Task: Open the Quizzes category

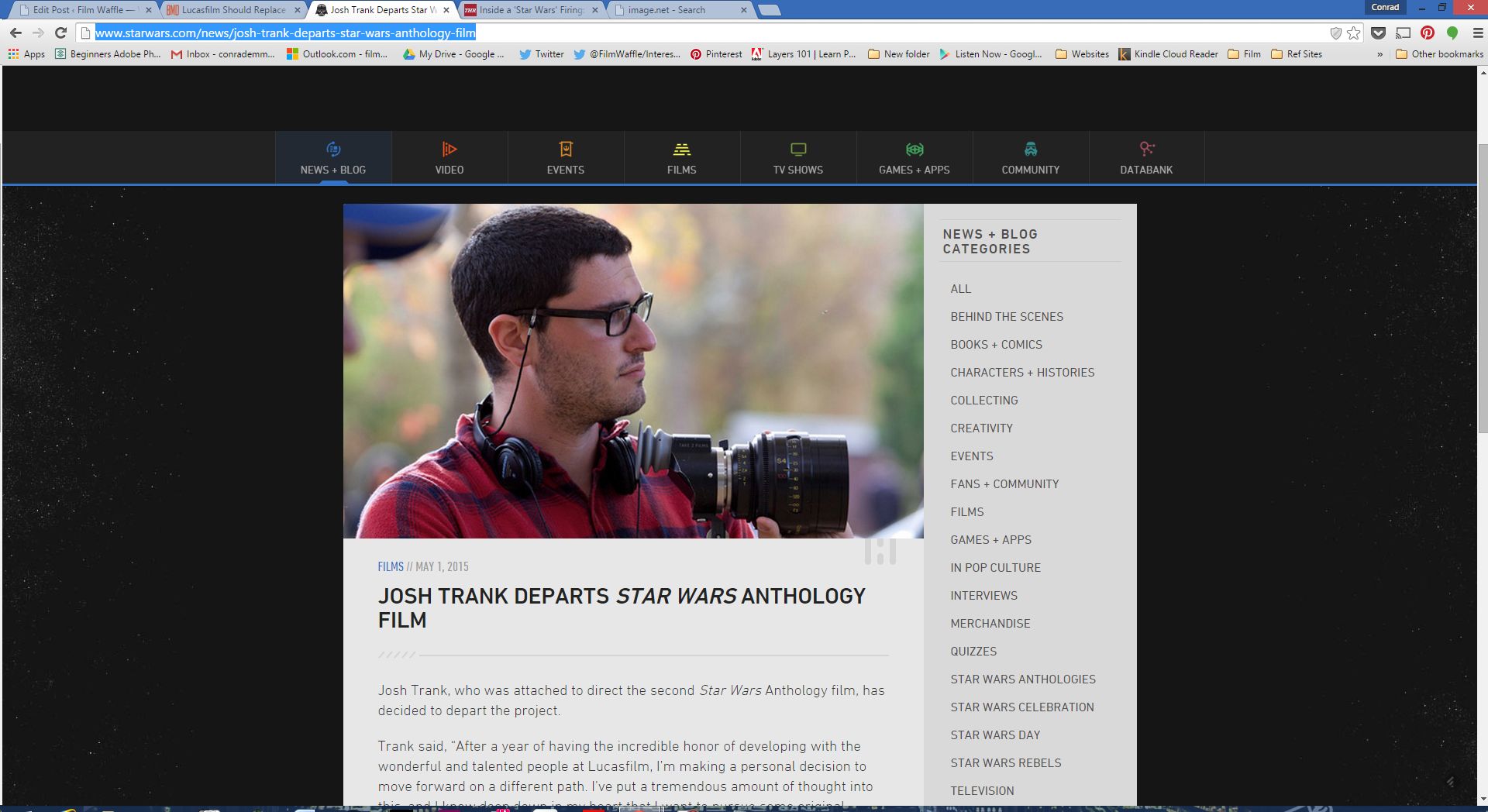Action: (973, 652)
